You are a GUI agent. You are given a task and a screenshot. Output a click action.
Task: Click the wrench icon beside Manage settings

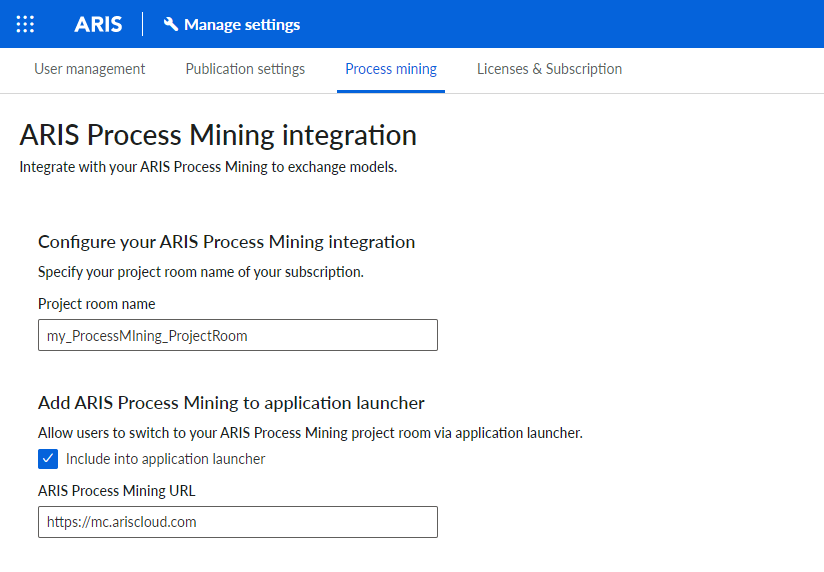pos(170,24)
